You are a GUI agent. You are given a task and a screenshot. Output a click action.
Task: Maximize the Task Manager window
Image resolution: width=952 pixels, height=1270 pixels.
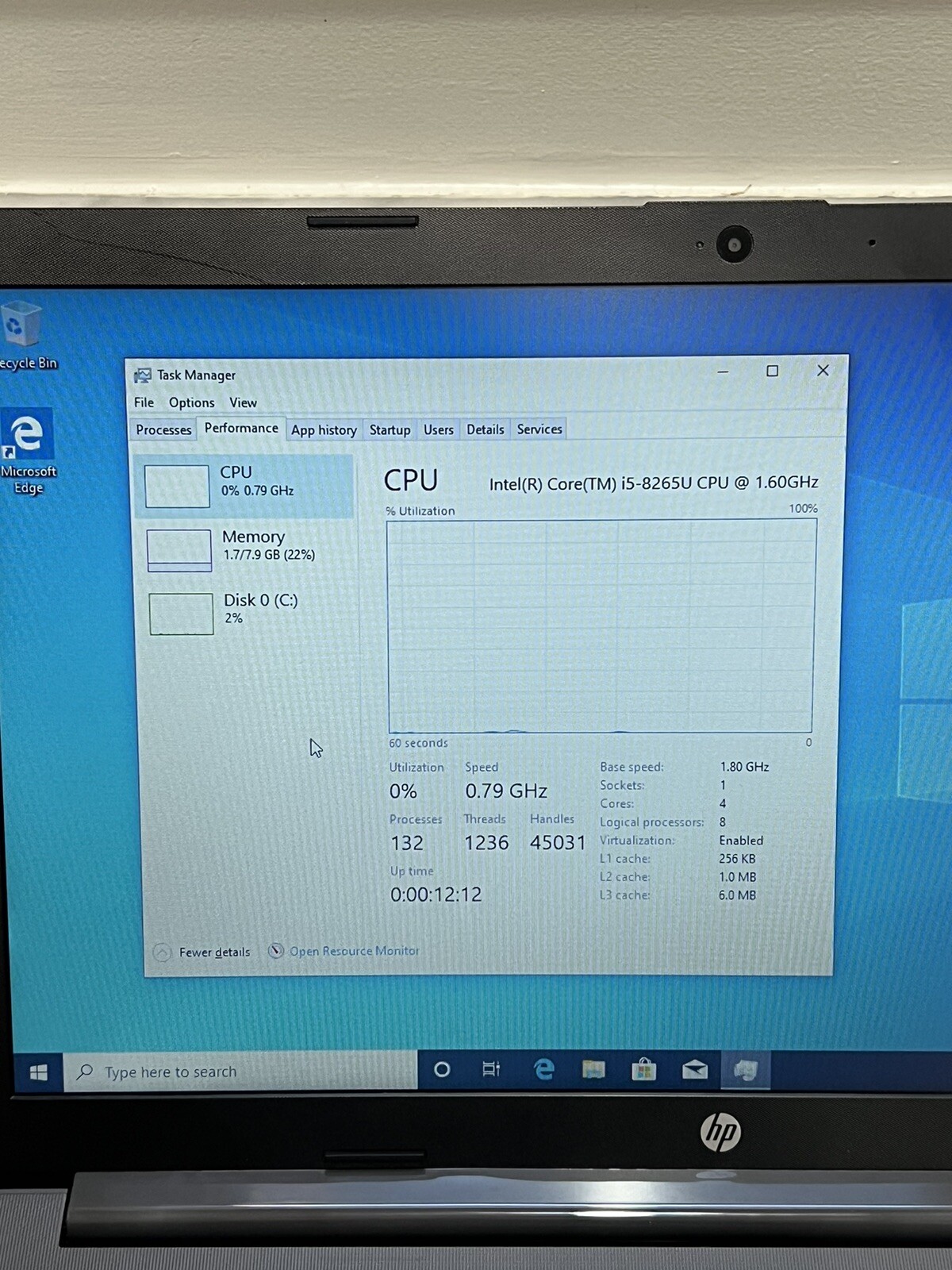[x=772, y=371]
